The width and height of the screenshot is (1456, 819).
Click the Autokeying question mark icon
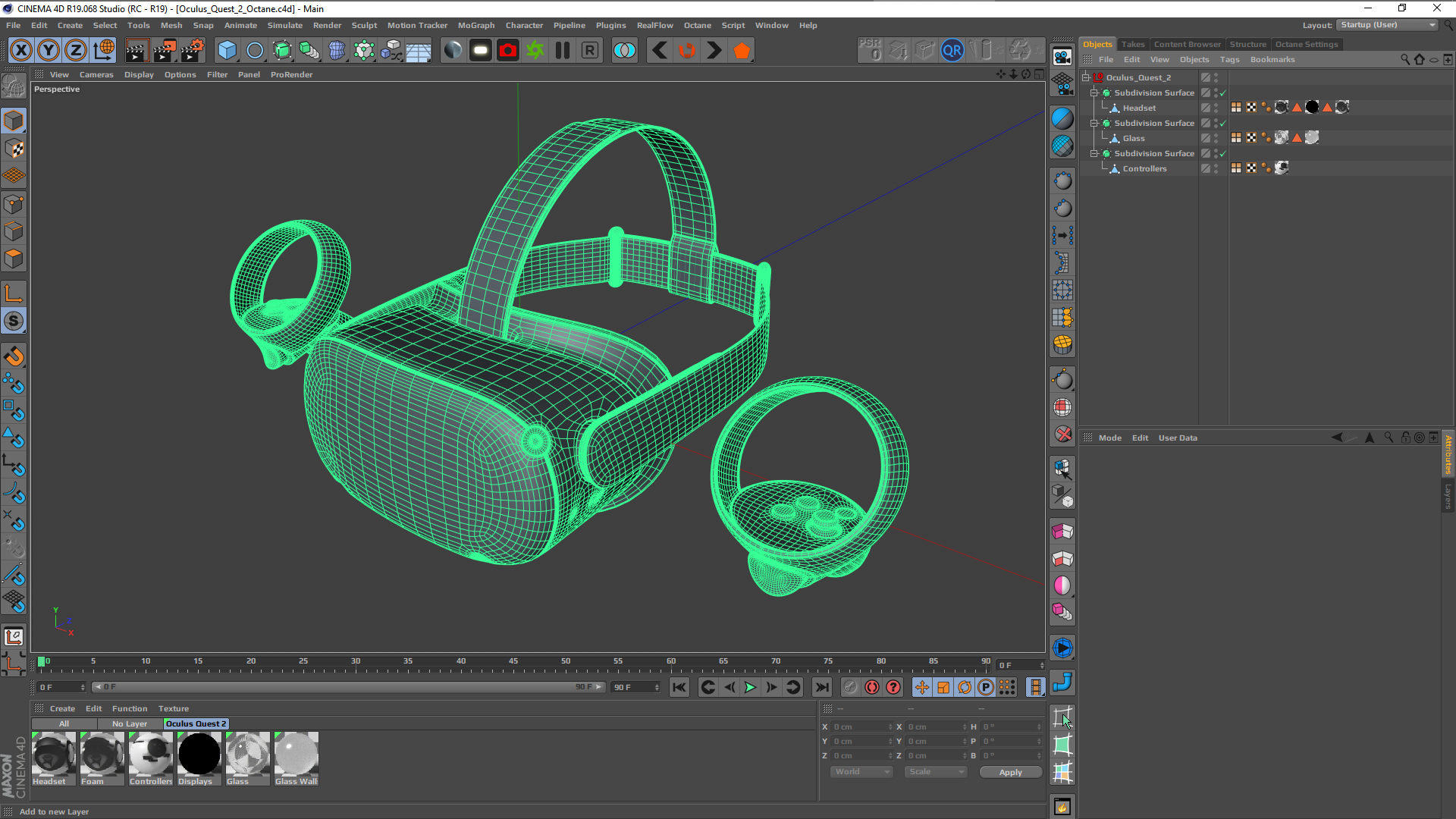click(x=893, y=687)
